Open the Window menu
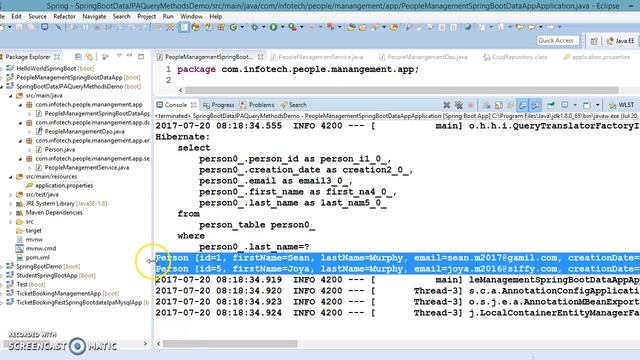The height and width of the screenshot is (360, 640). [191, 16]
